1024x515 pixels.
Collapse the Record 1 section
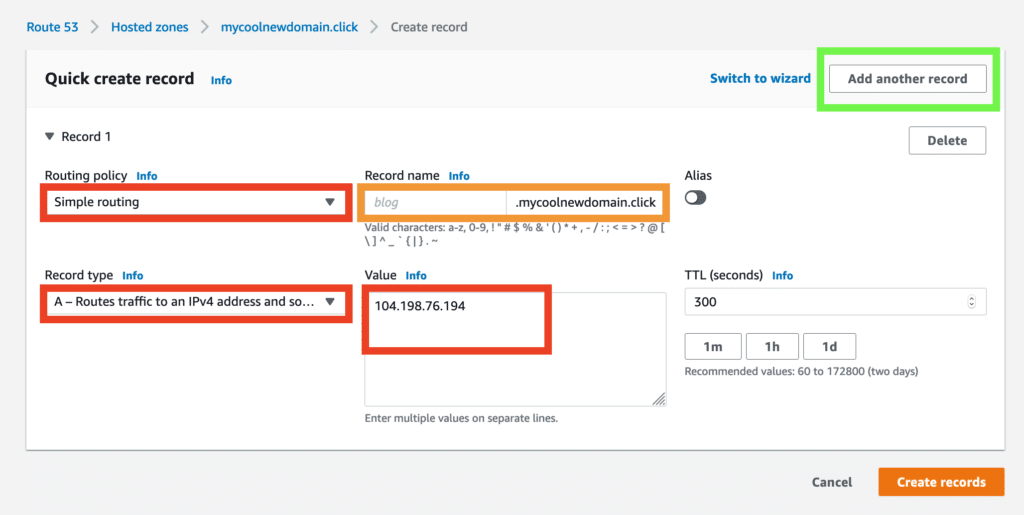(50, 137)
